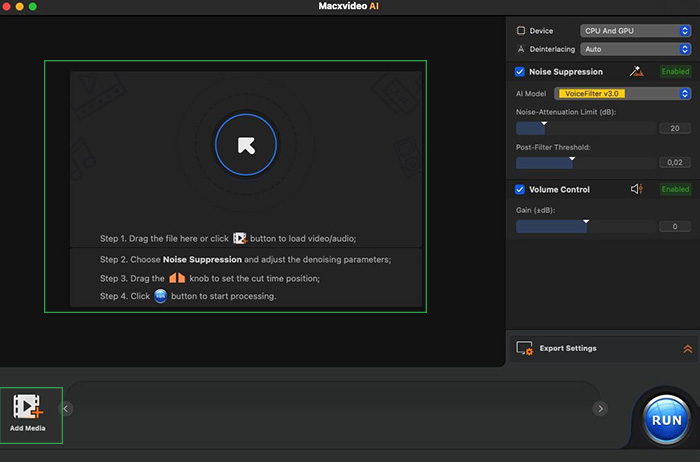
Task: Click the Export Settings label
Action: [568, 348]
